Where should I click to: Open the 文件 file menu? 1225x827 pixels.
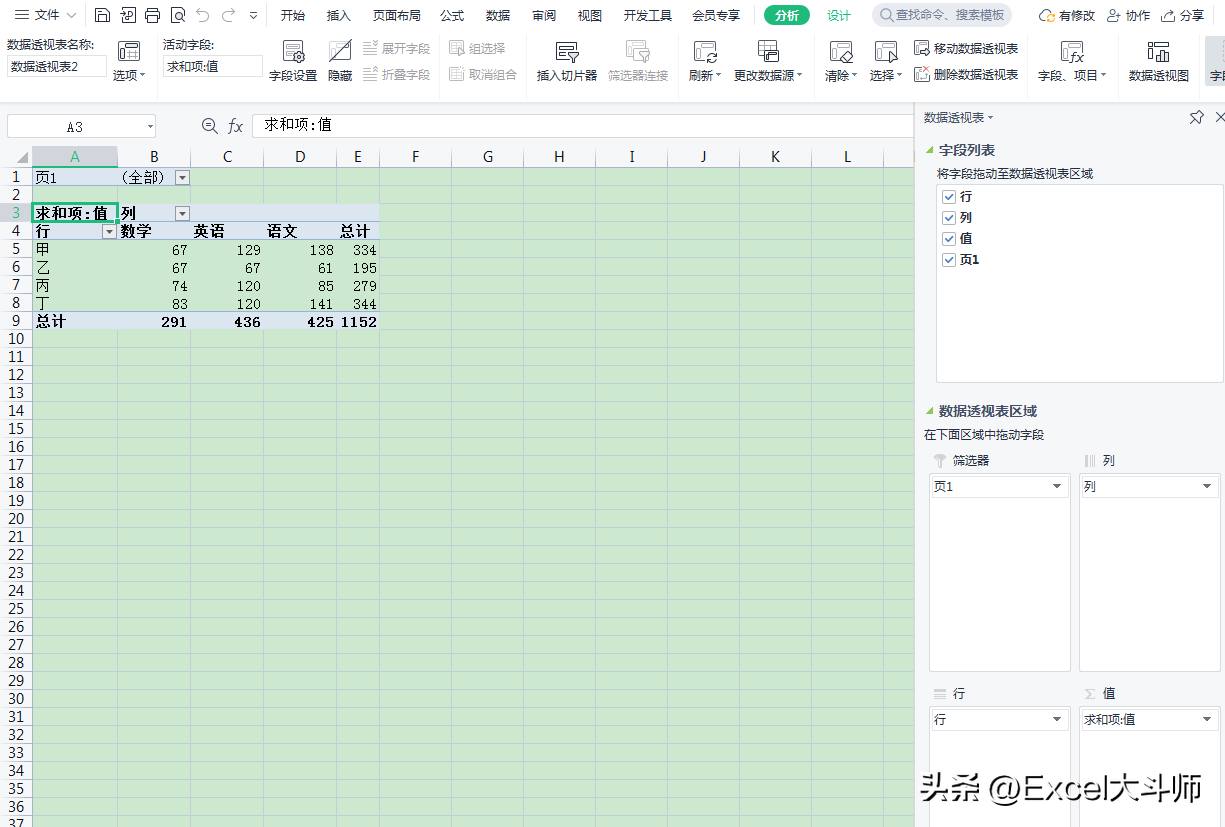[x=44, y=15]
